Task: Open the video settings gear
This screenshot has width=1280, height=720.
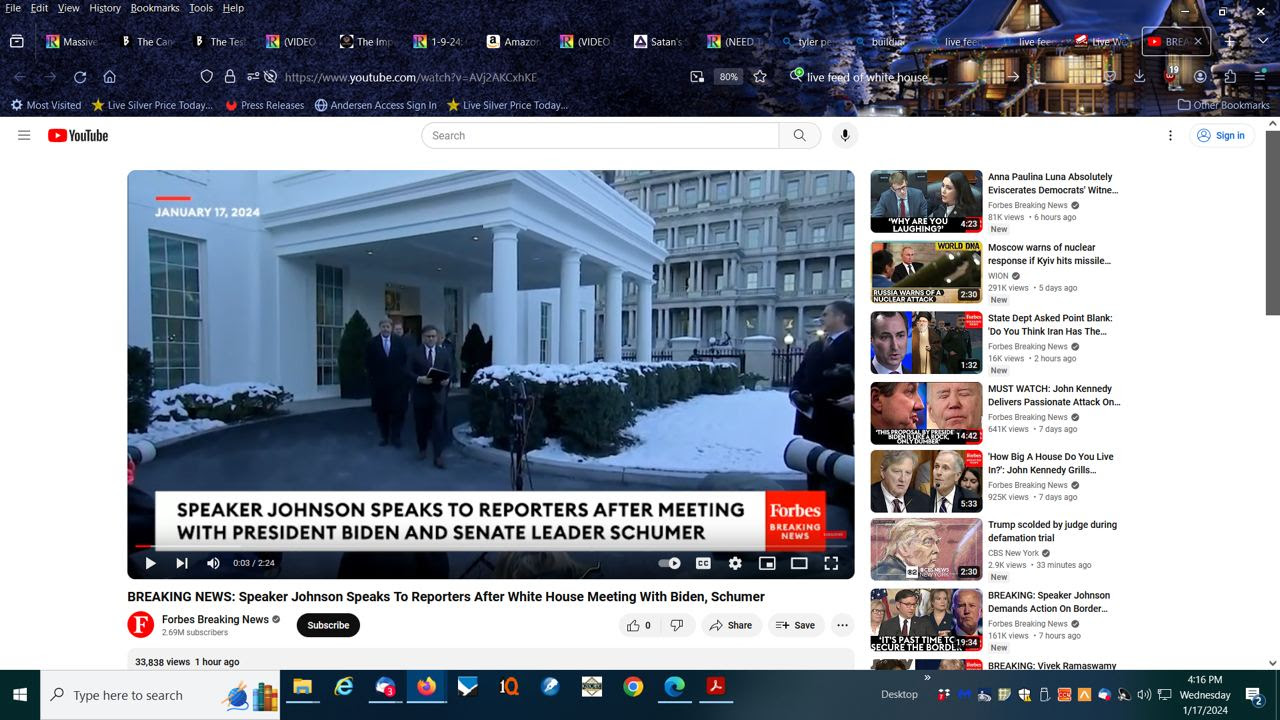Action: 735,563
